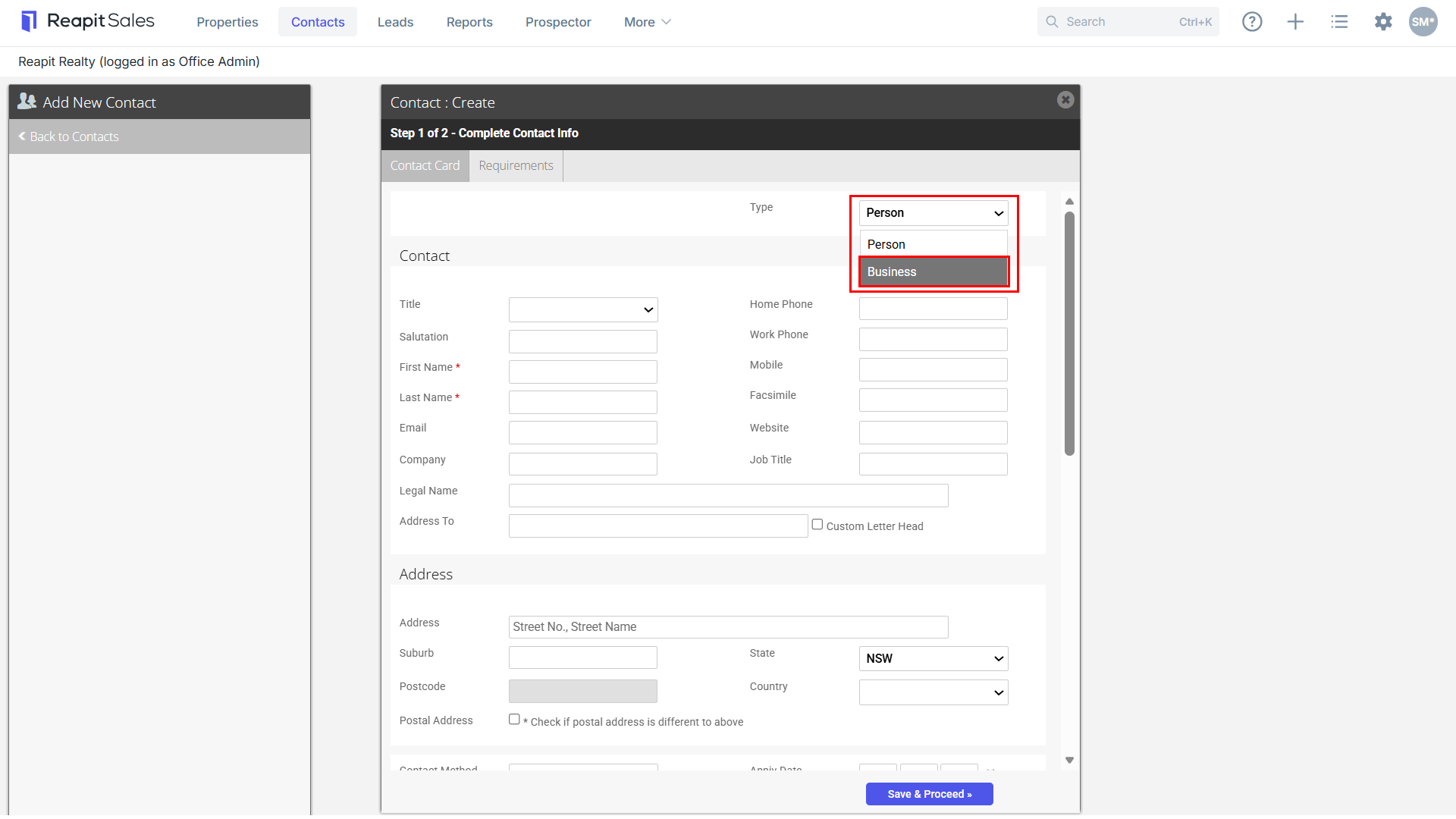Image resolution: width=1456 pixels, height=819 pixels.
Task: Open the Leads menu item
Action: 395,22
